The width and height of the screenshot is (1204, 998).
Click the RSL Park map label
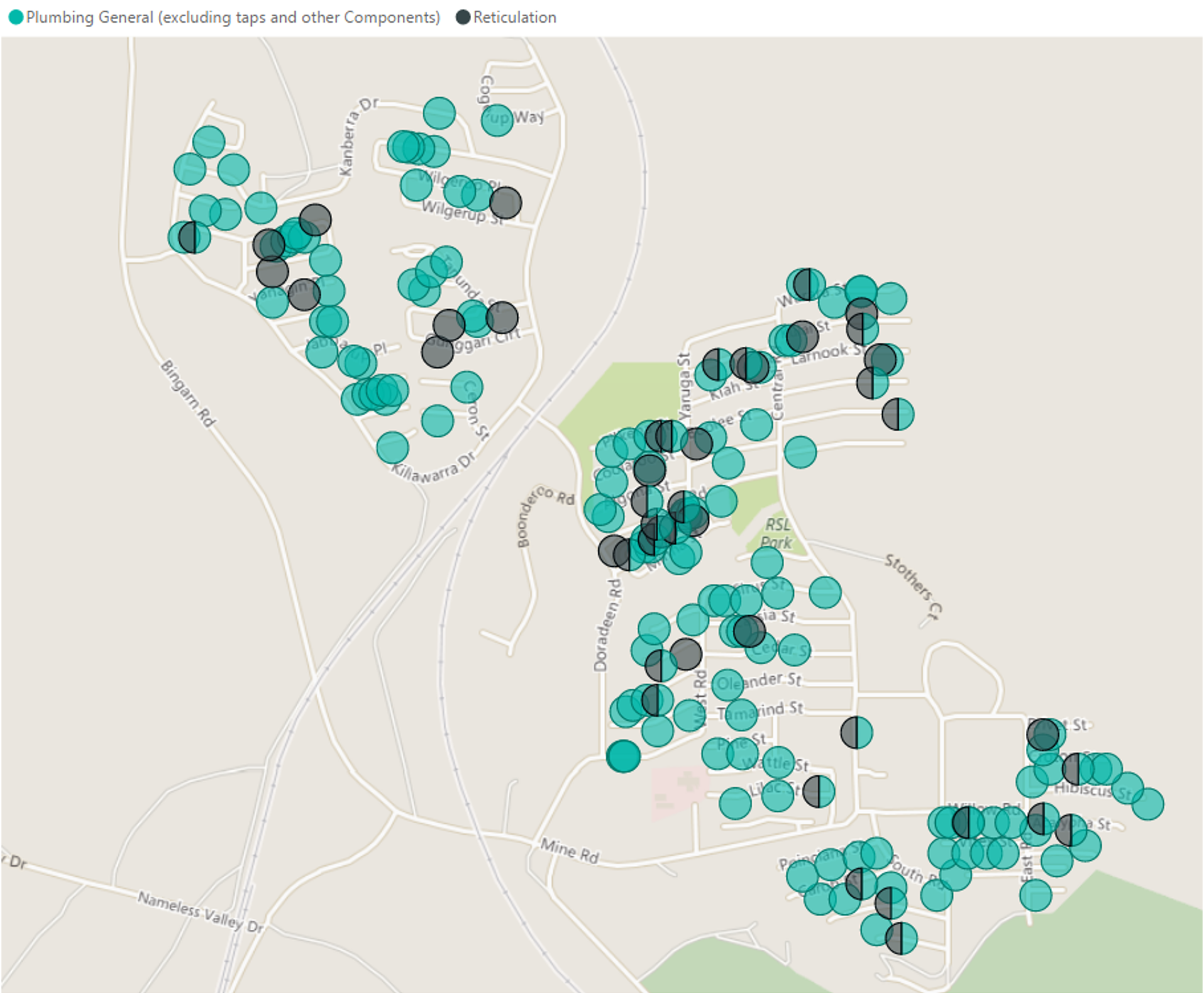coord(777,533)
